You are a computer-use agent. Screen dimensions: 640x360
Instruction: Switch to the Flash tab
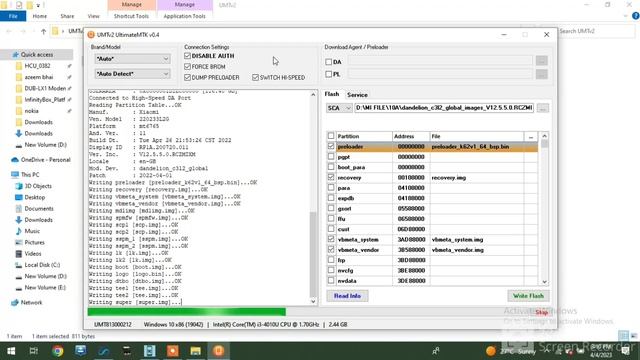[x=332, y=94]
